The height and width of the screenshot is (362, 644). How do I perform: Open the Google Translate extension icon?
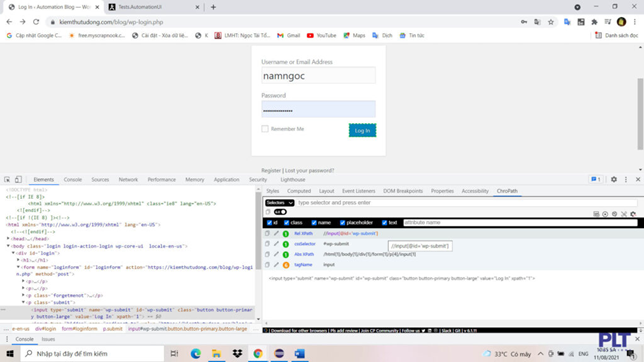567,22
